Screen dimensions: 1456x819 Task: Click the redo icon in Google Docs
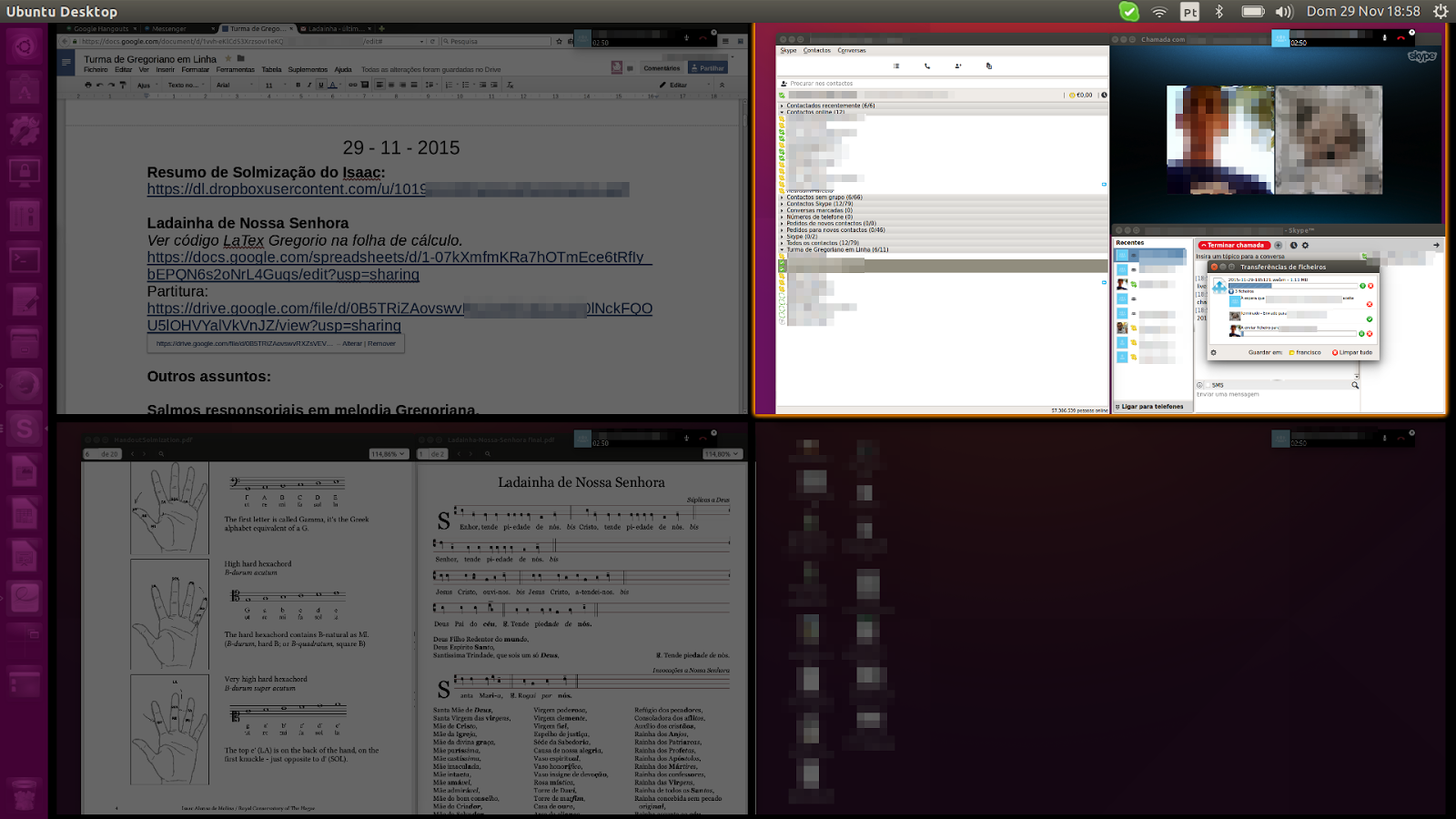(x=111, y=85)
